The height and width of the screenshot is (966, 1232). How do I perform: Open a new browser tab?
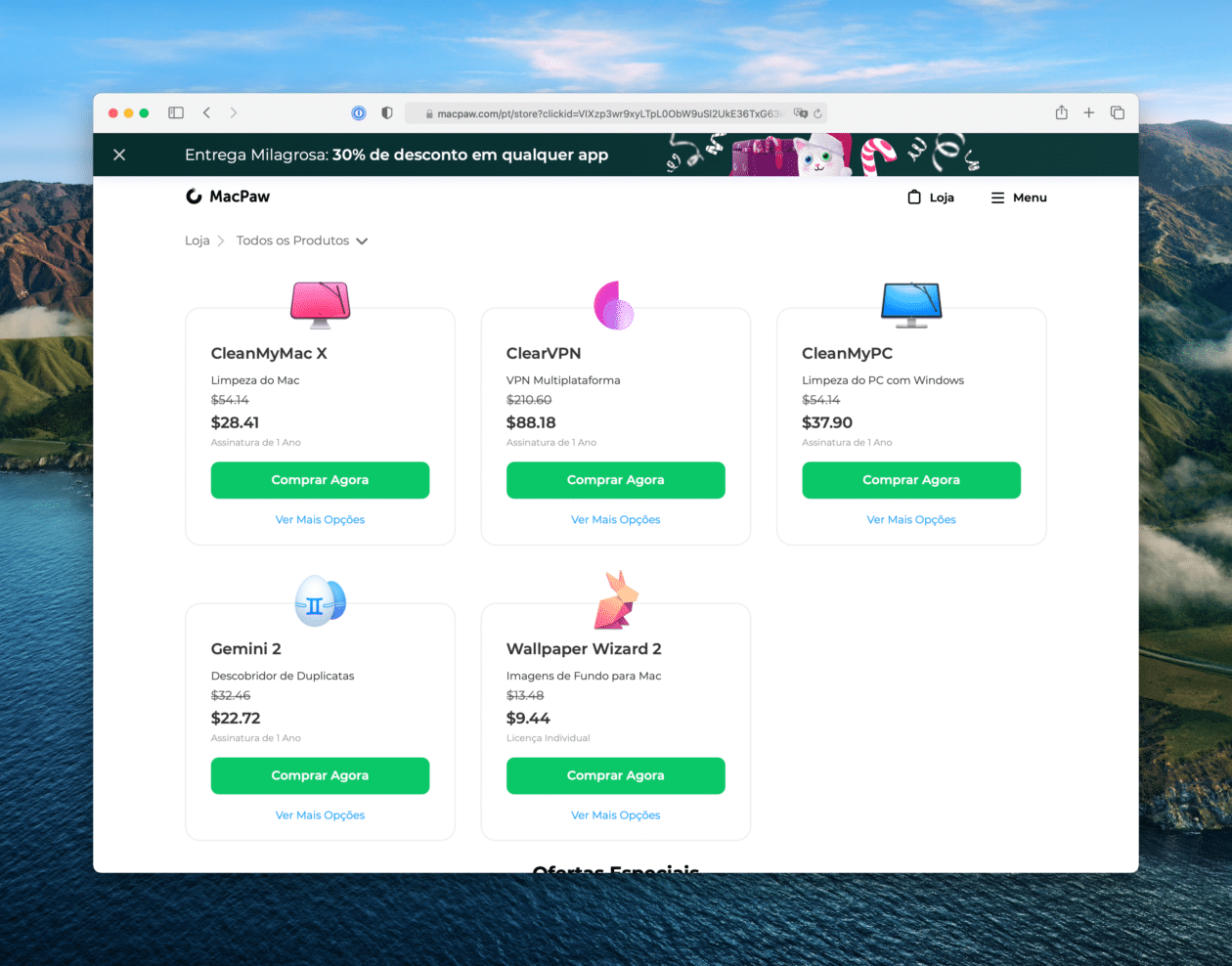1088,112
